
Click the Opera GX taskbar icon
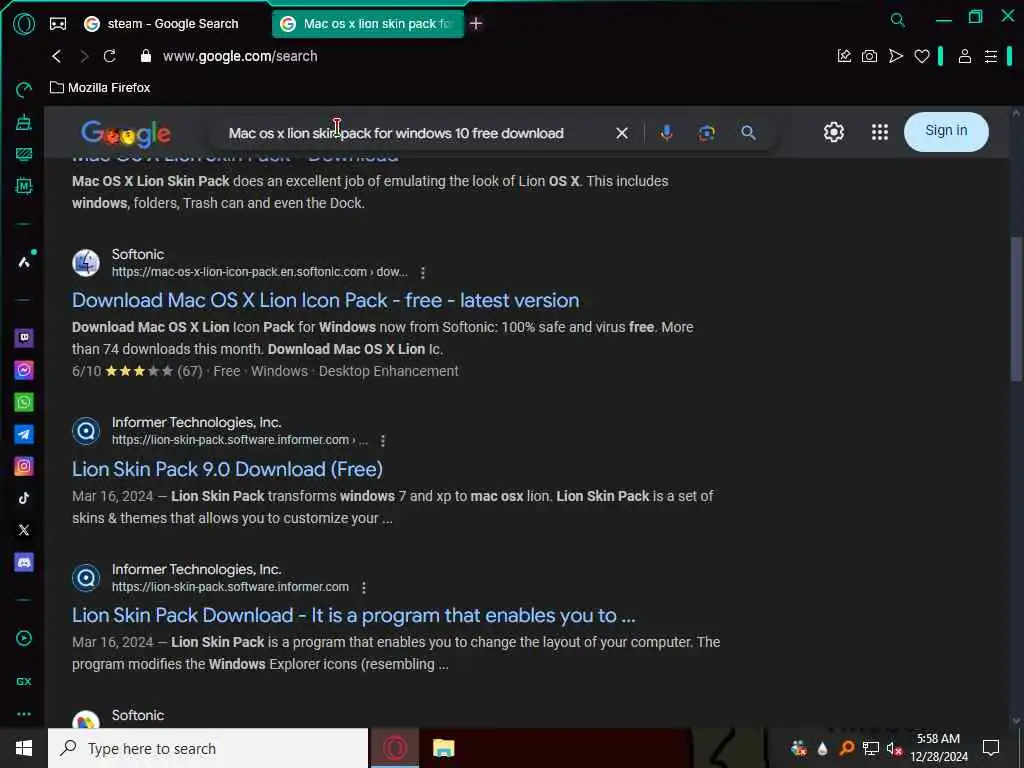click(394, 748)
